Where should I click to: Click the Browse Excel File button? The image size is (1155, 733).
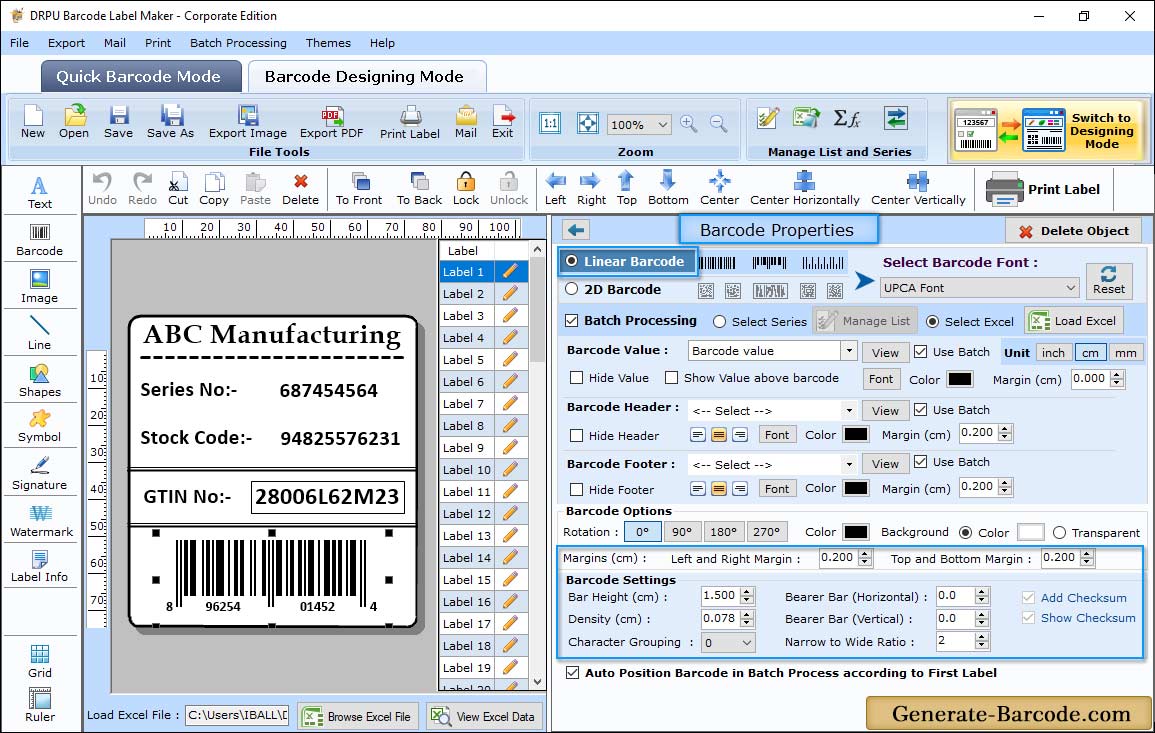(x=357, y=716)
